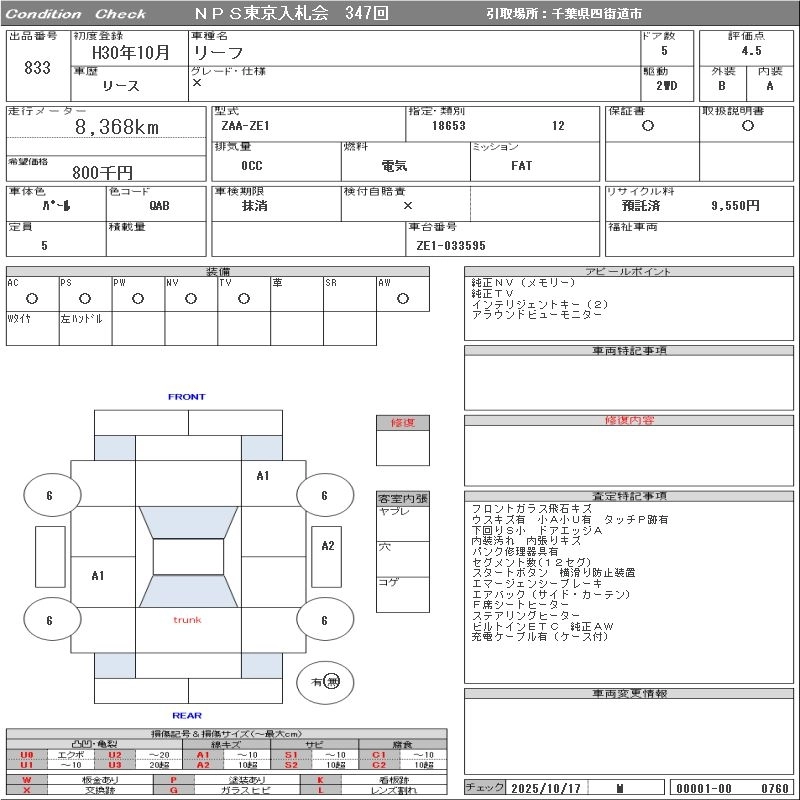
Task: Click the AC equipment circle mark
Action: pos(32,298)
